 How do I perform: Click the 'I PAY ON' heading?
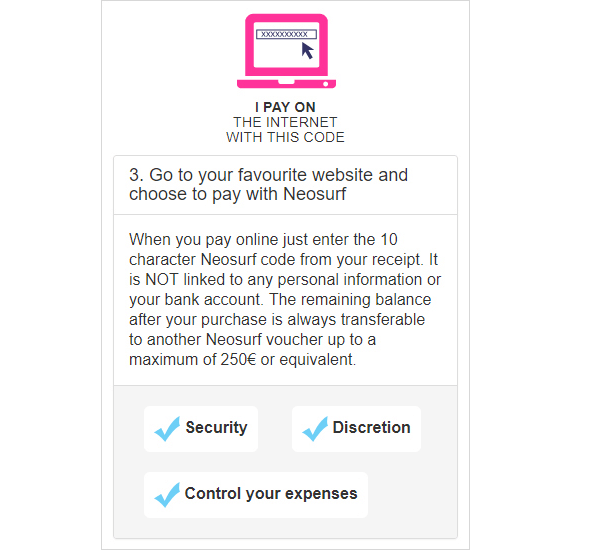pos(285,107)
